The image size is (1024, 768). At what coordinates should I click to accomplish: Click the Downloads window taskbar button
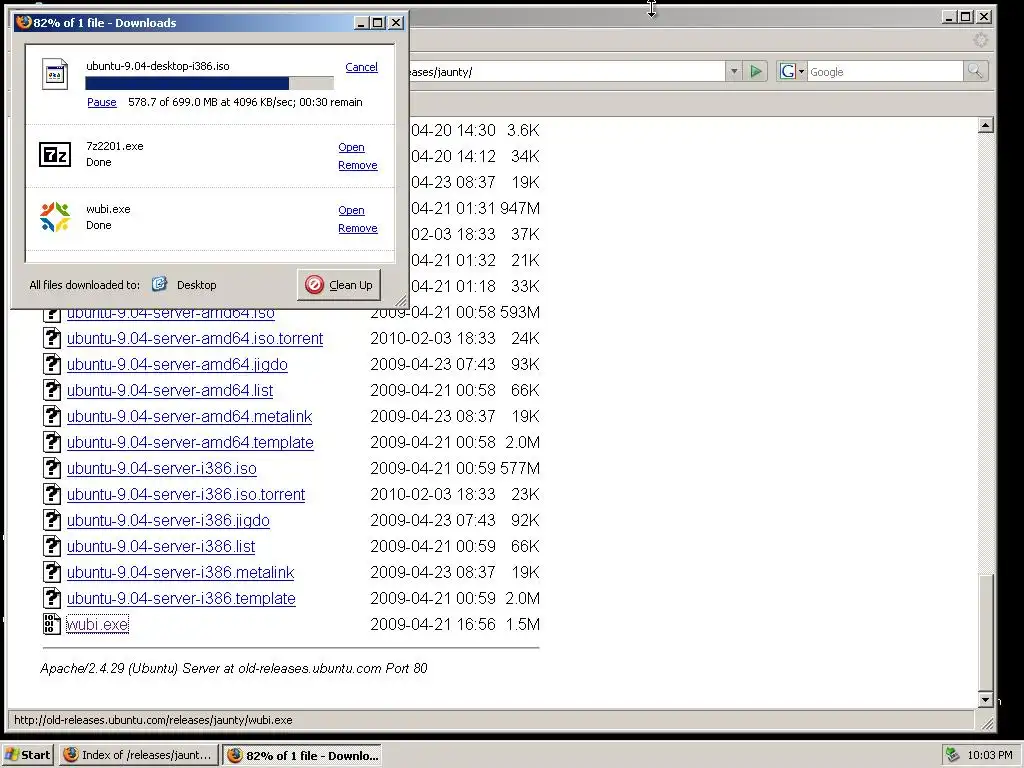(302, 755)
